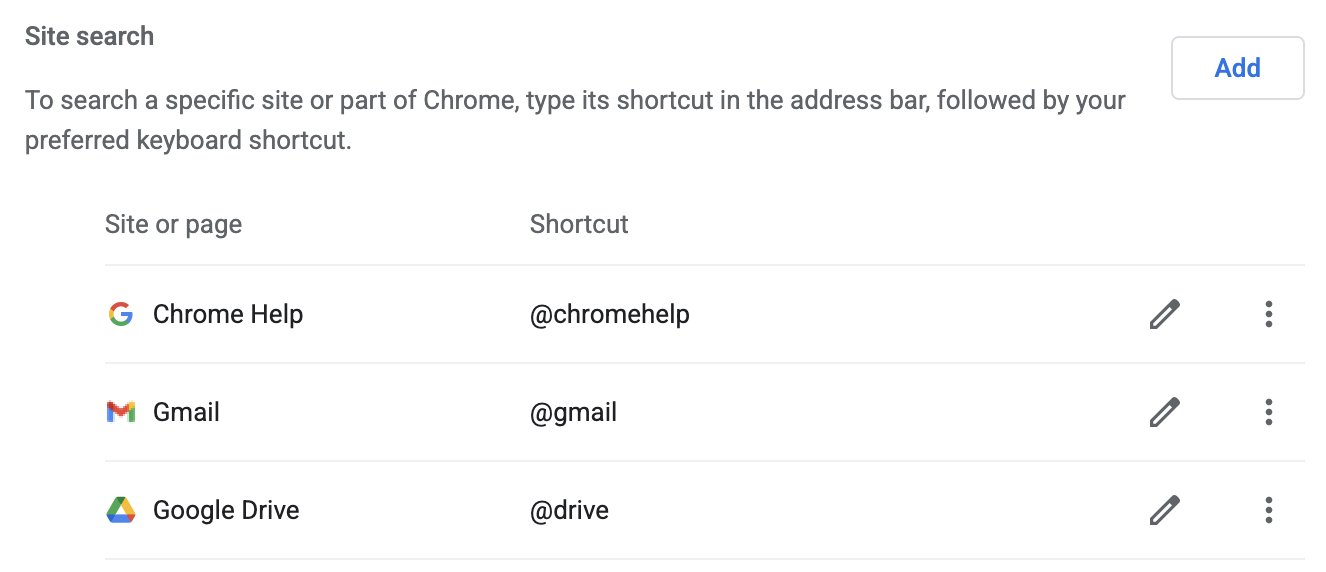
Task: Select the Google Drive row name
Action: point(226,510)
